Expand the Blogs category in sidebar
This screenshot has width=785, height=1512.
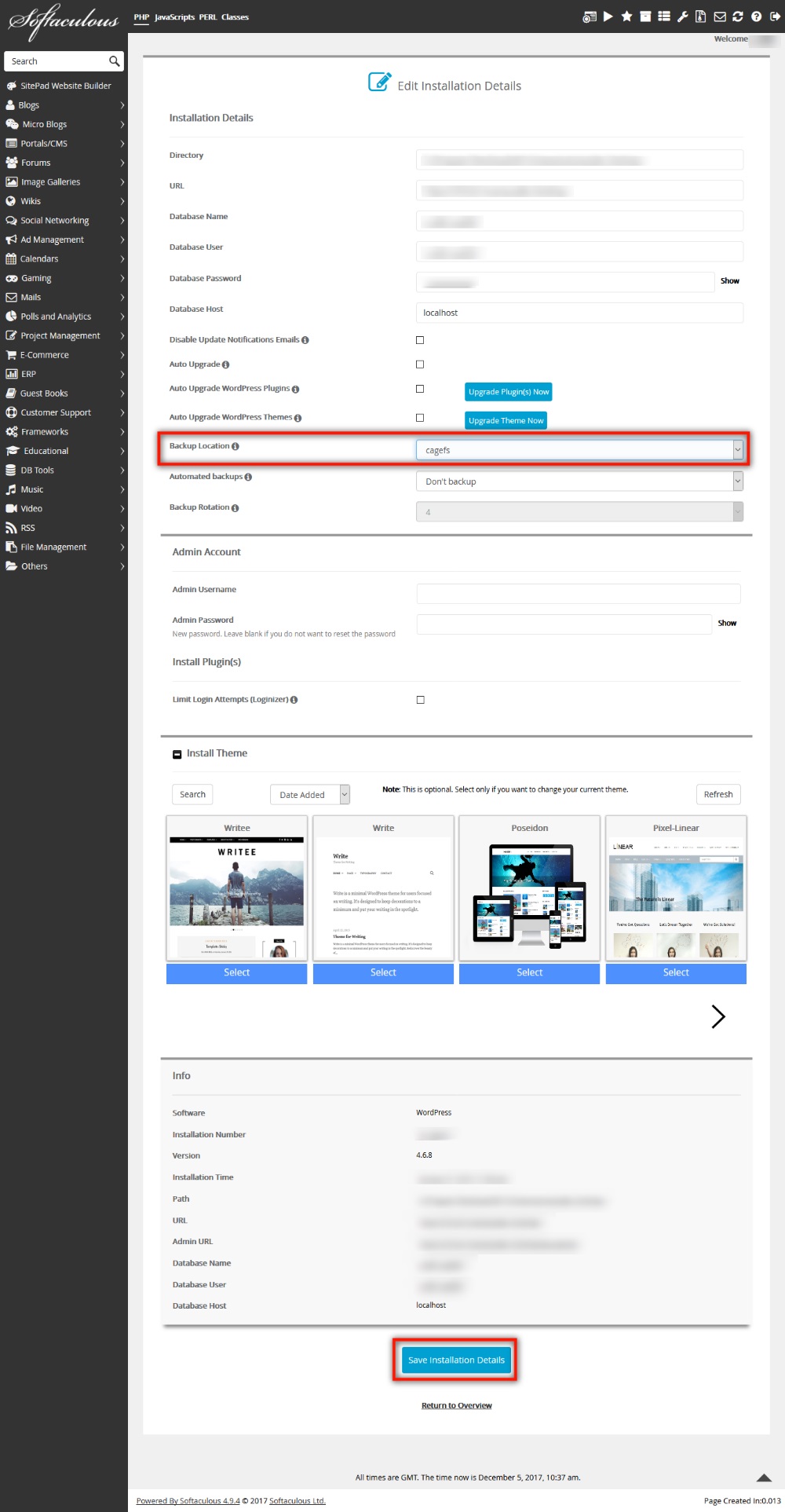64,105
